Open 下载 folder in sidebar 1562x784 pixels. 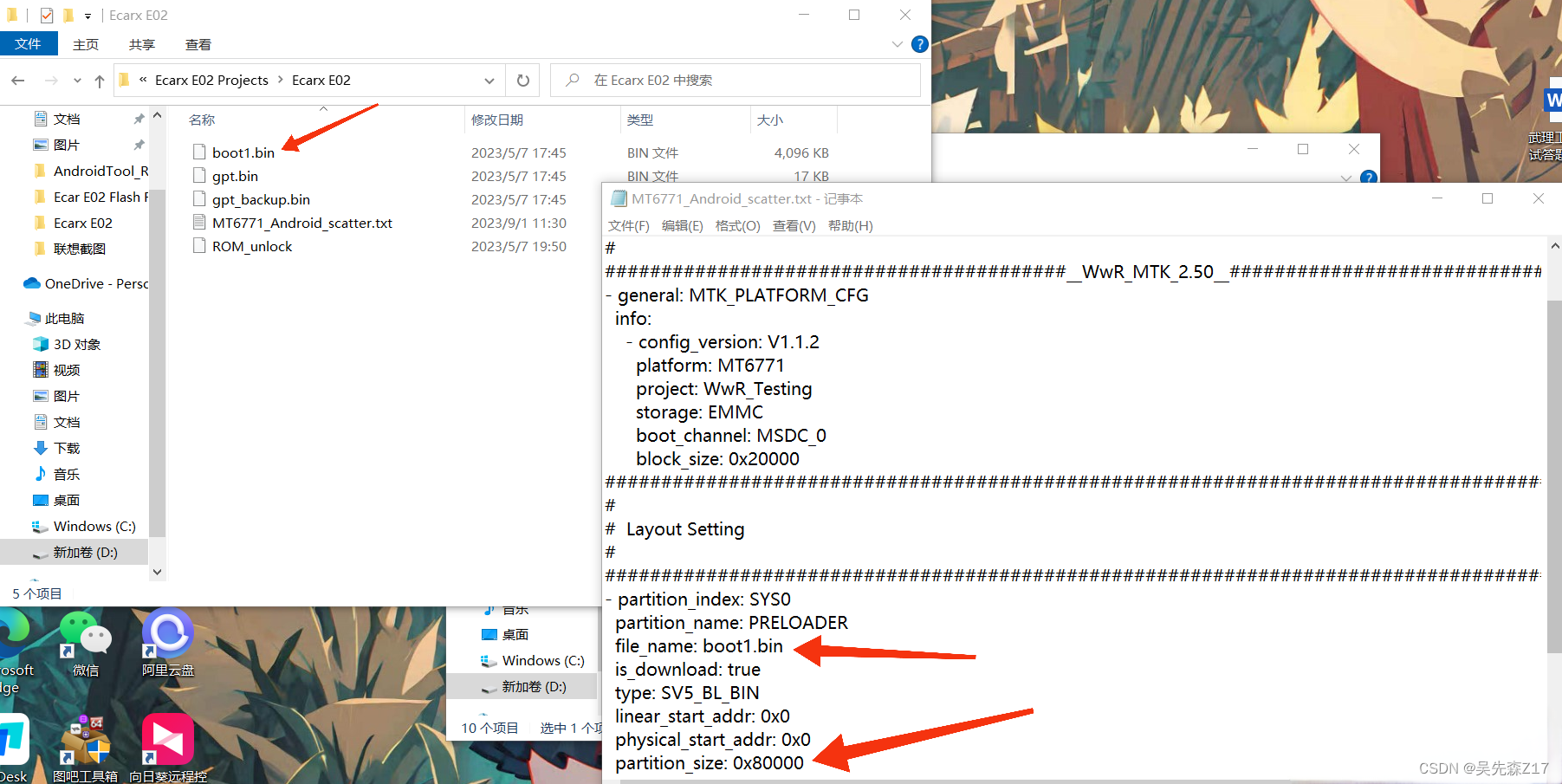(67, 449)
